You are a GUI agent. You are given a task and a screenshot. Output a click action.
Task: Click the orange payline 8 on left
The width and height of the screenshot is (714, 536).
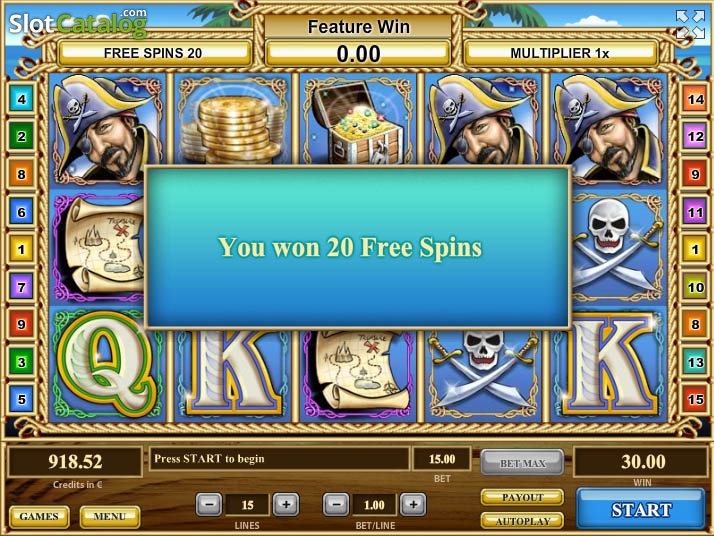coord(21,174)
